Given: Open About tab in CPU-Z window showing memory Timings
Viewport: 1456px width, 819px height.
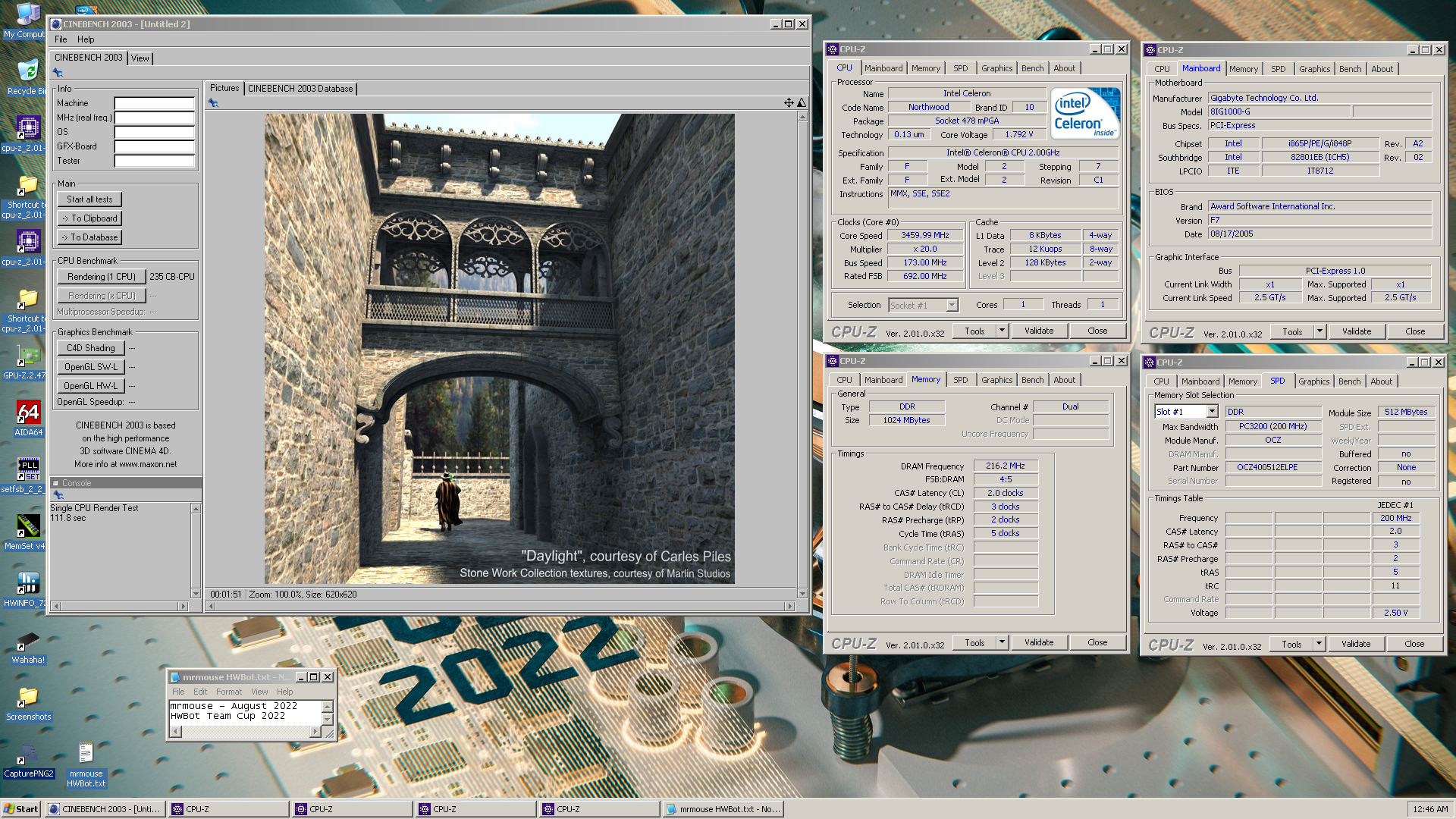Looking at the screenshot, I should point(1064,380).
